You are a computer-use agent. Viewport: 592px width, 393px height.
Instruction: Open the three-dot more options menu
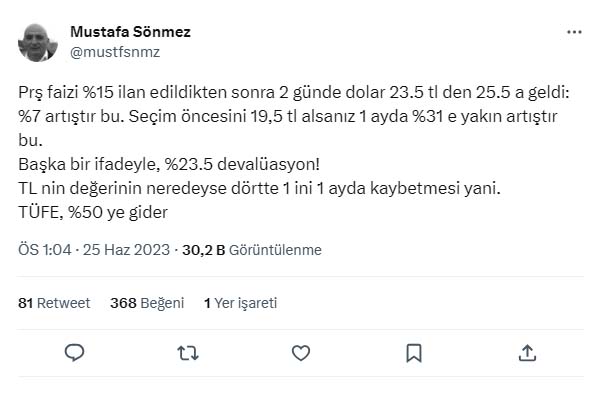[x=574, y=32]
